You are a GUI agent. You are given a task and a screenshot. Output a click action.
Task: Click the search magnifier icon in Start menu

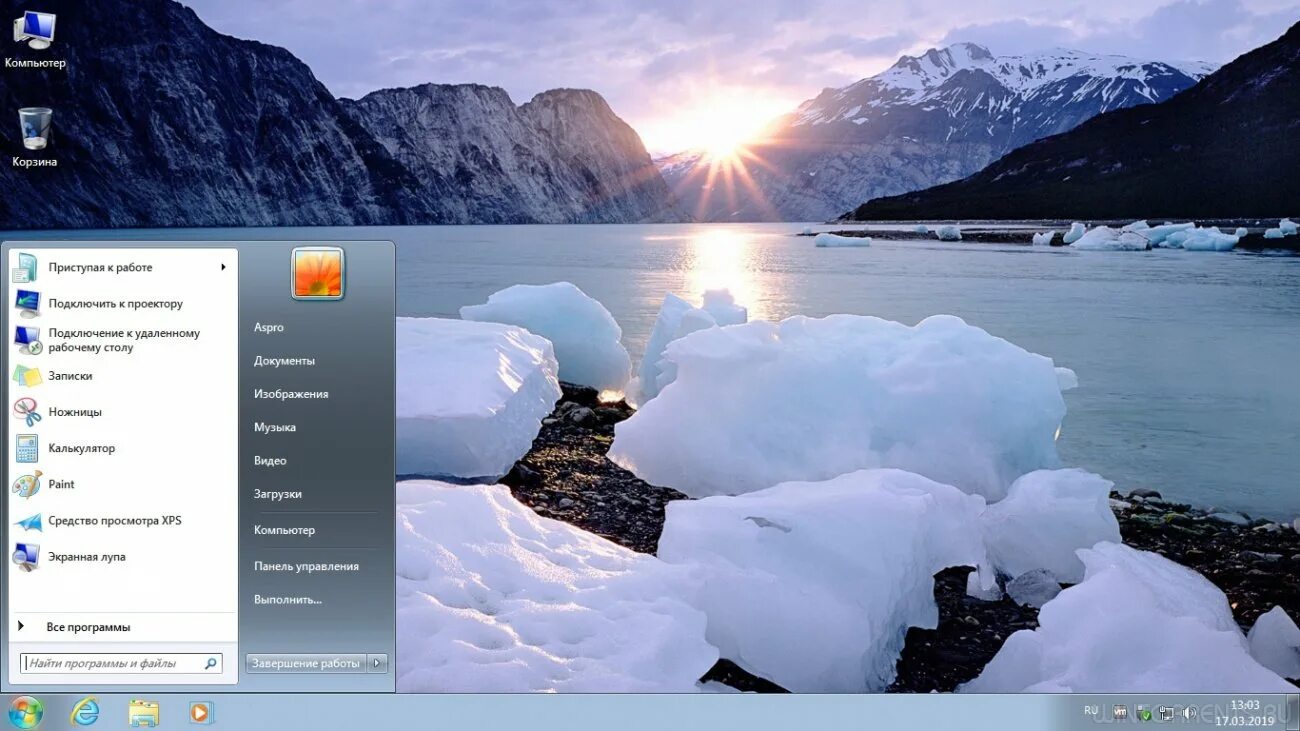coord(211,663)
